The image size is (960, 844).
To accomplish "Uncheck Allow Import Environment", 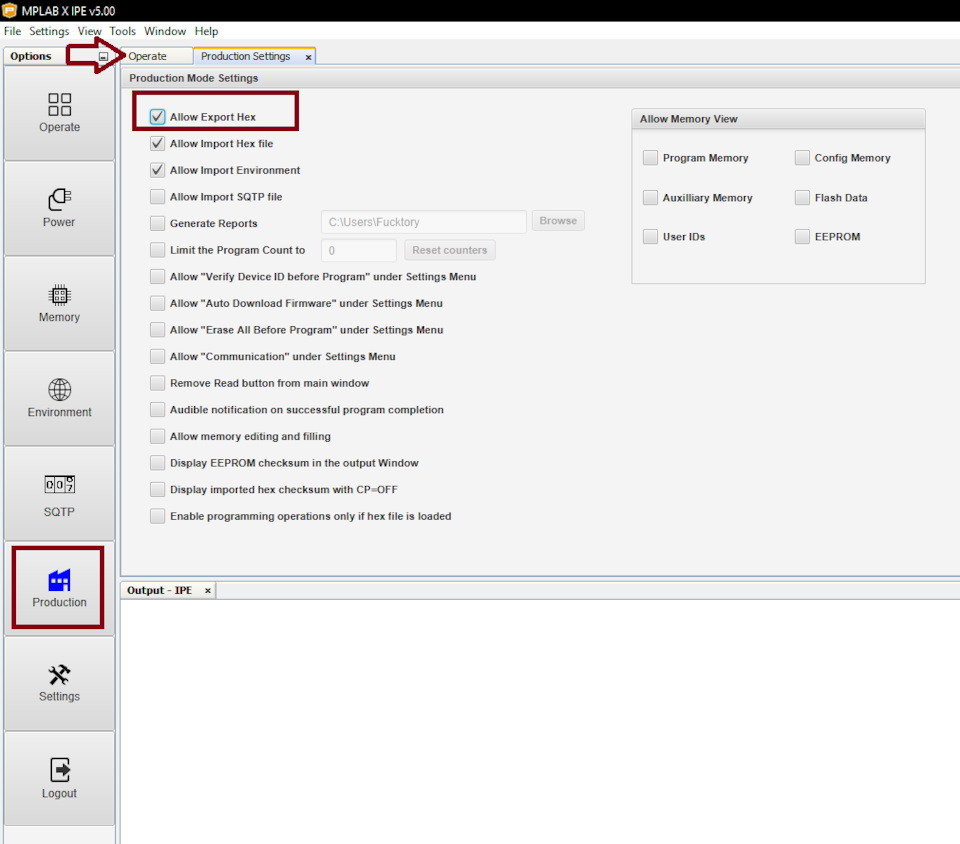I will (157, 170).
